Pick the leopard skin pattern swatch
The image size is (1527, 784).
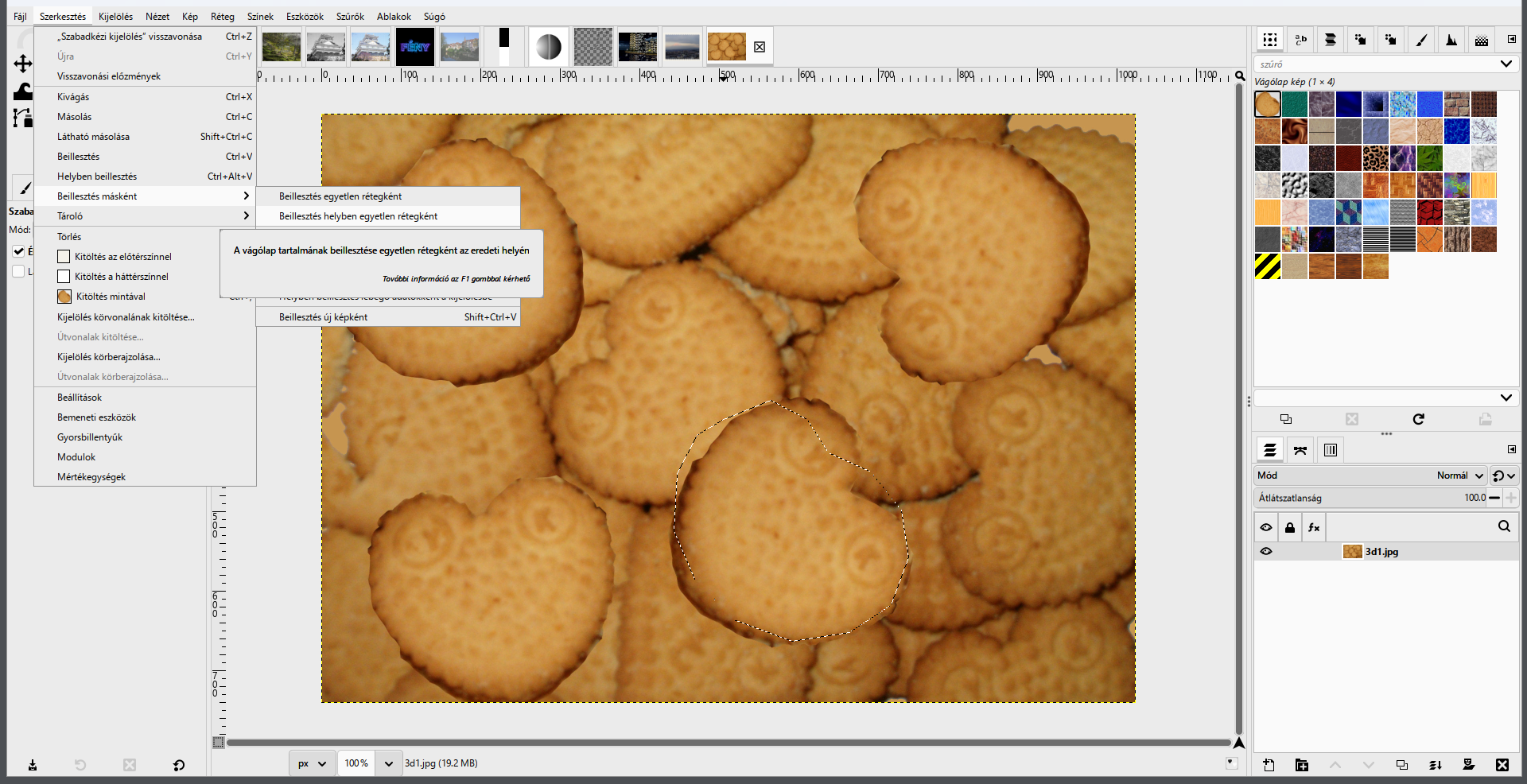tap(1376, 158)
